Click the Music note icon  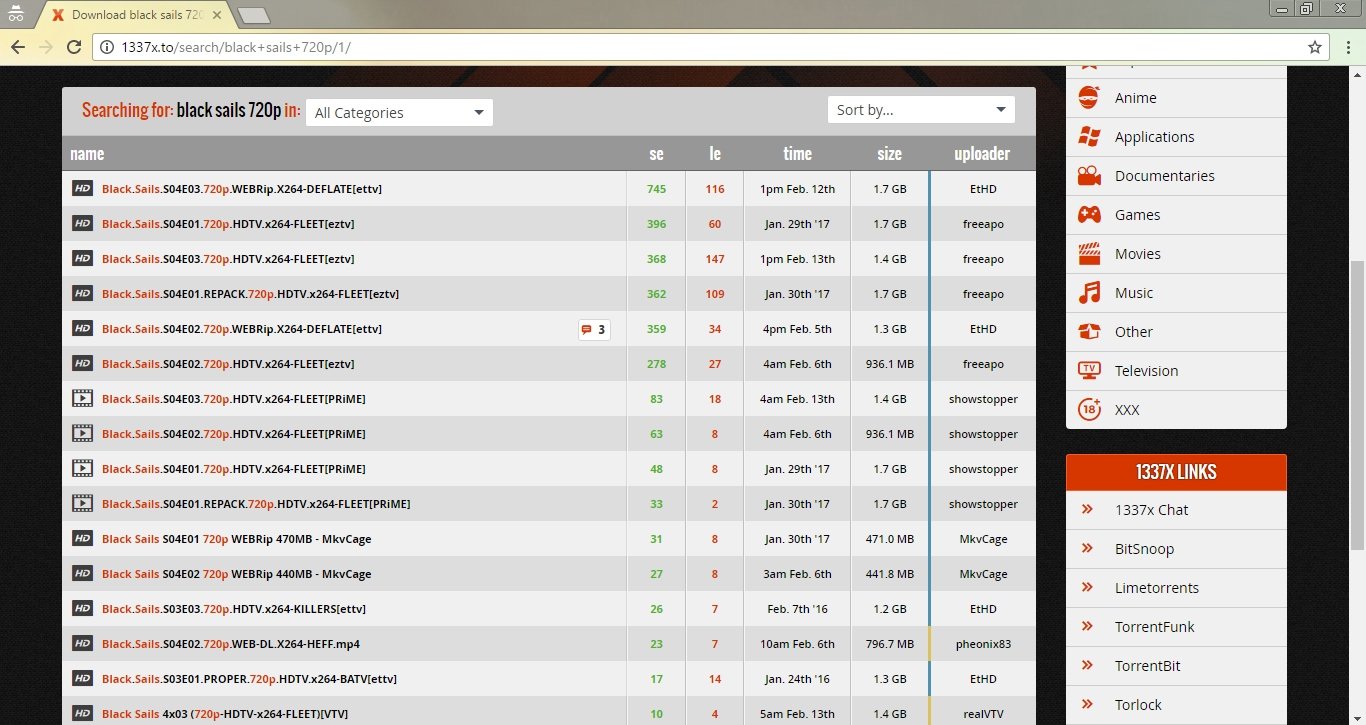(x=1089, y=292)
